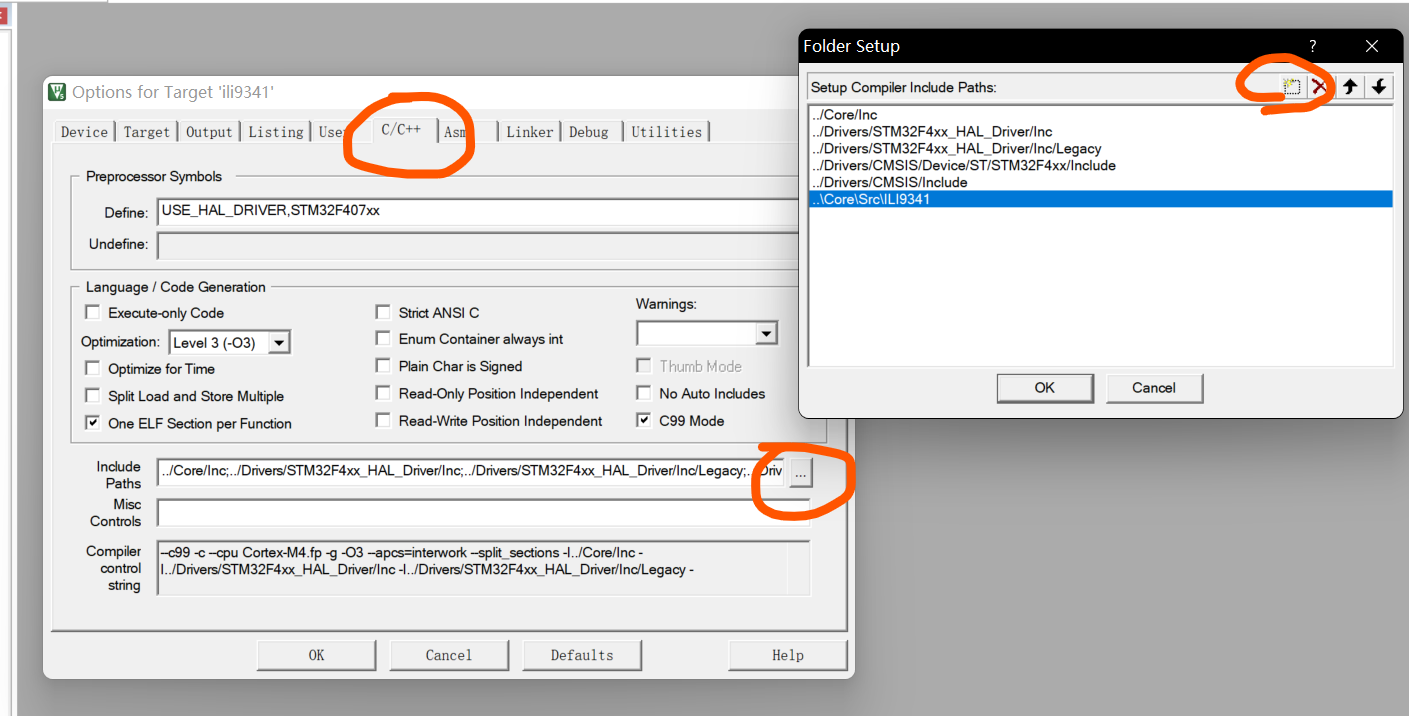Click the Move Up arrow icon
1409x716 pixels.
click(x=1350, y=87)
